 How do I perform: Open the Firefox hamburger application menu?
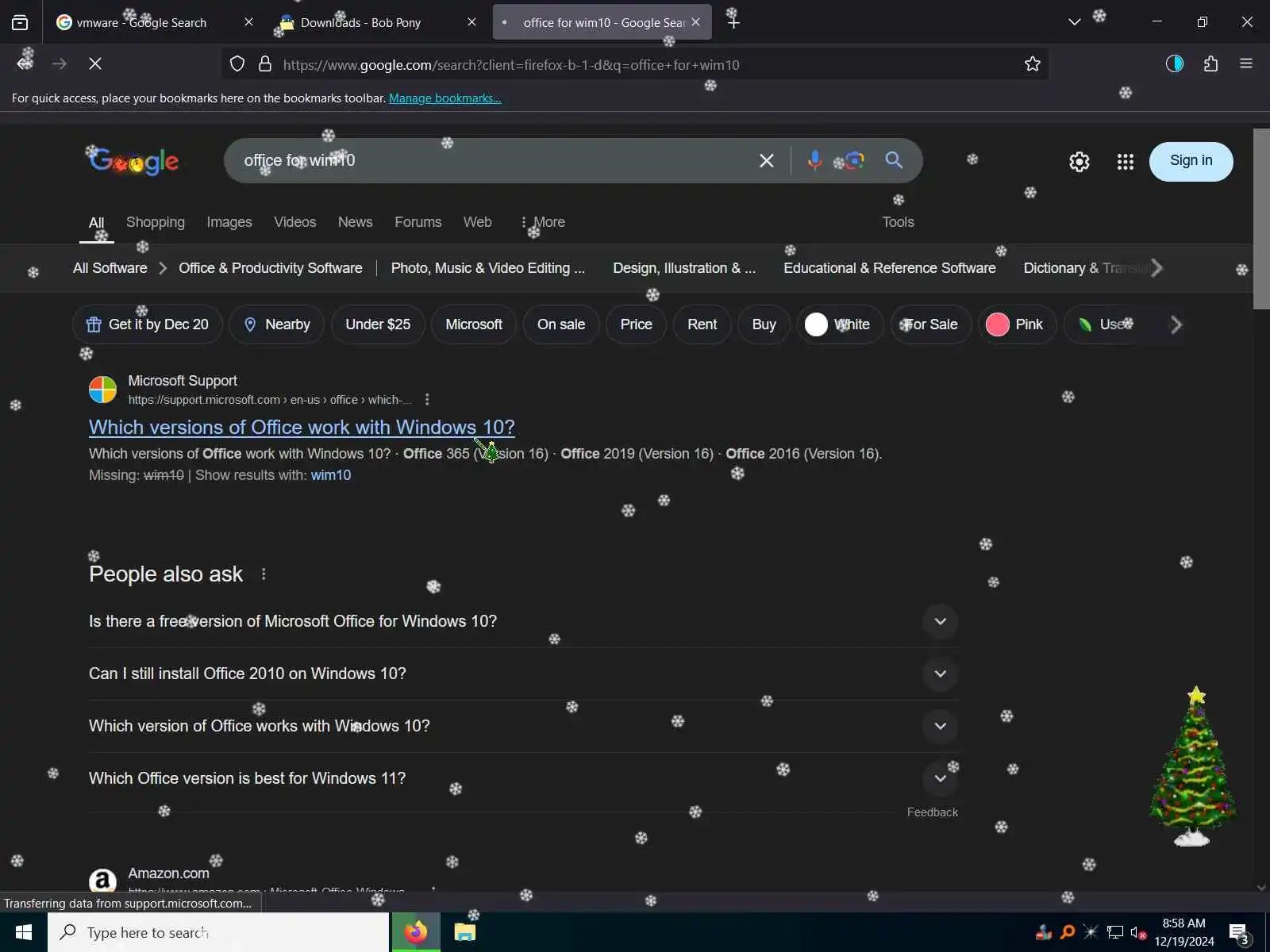[1246, 63]
